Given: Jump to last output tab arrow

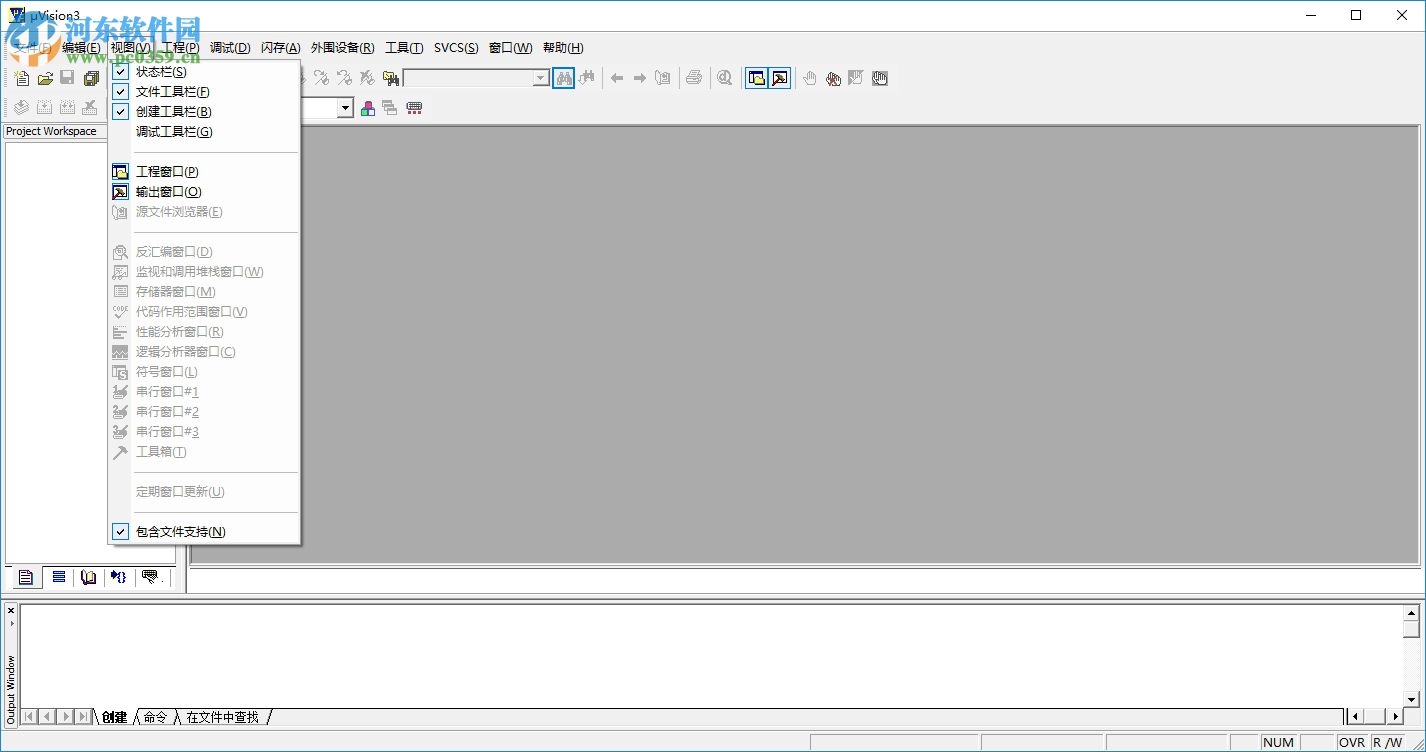Looking at the screenshot, I should [x=83, y=716].
